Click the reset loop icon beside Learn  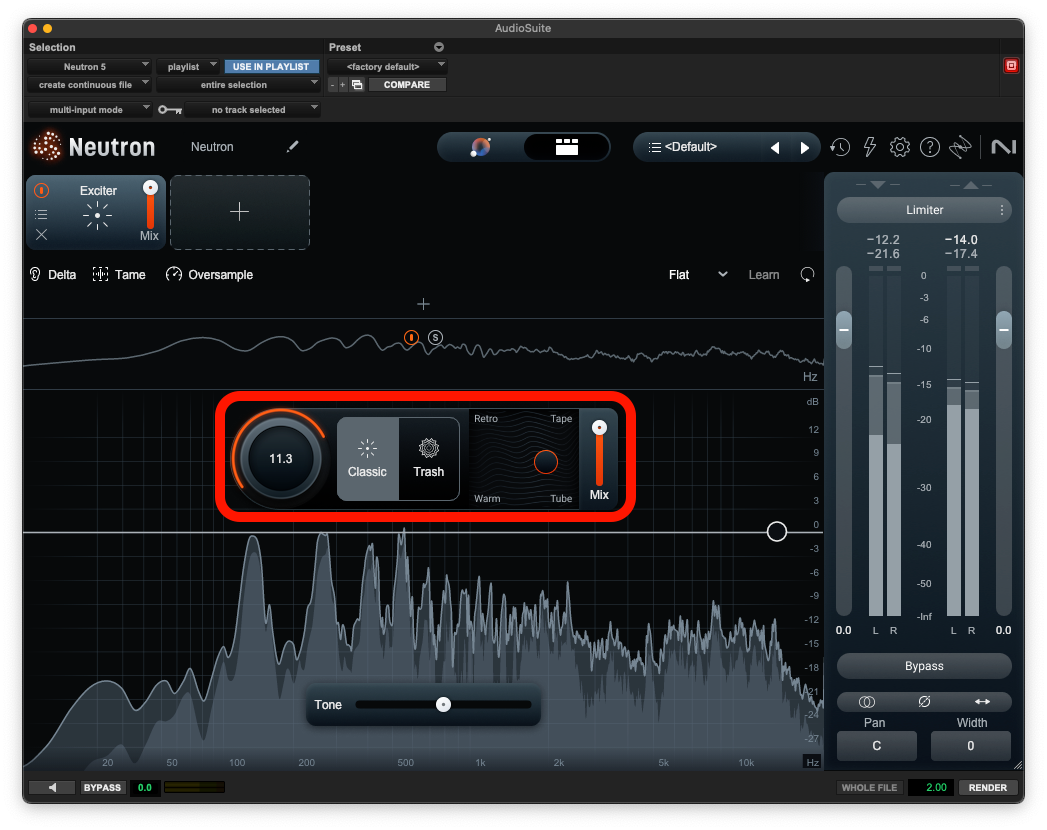click(807, 274)
